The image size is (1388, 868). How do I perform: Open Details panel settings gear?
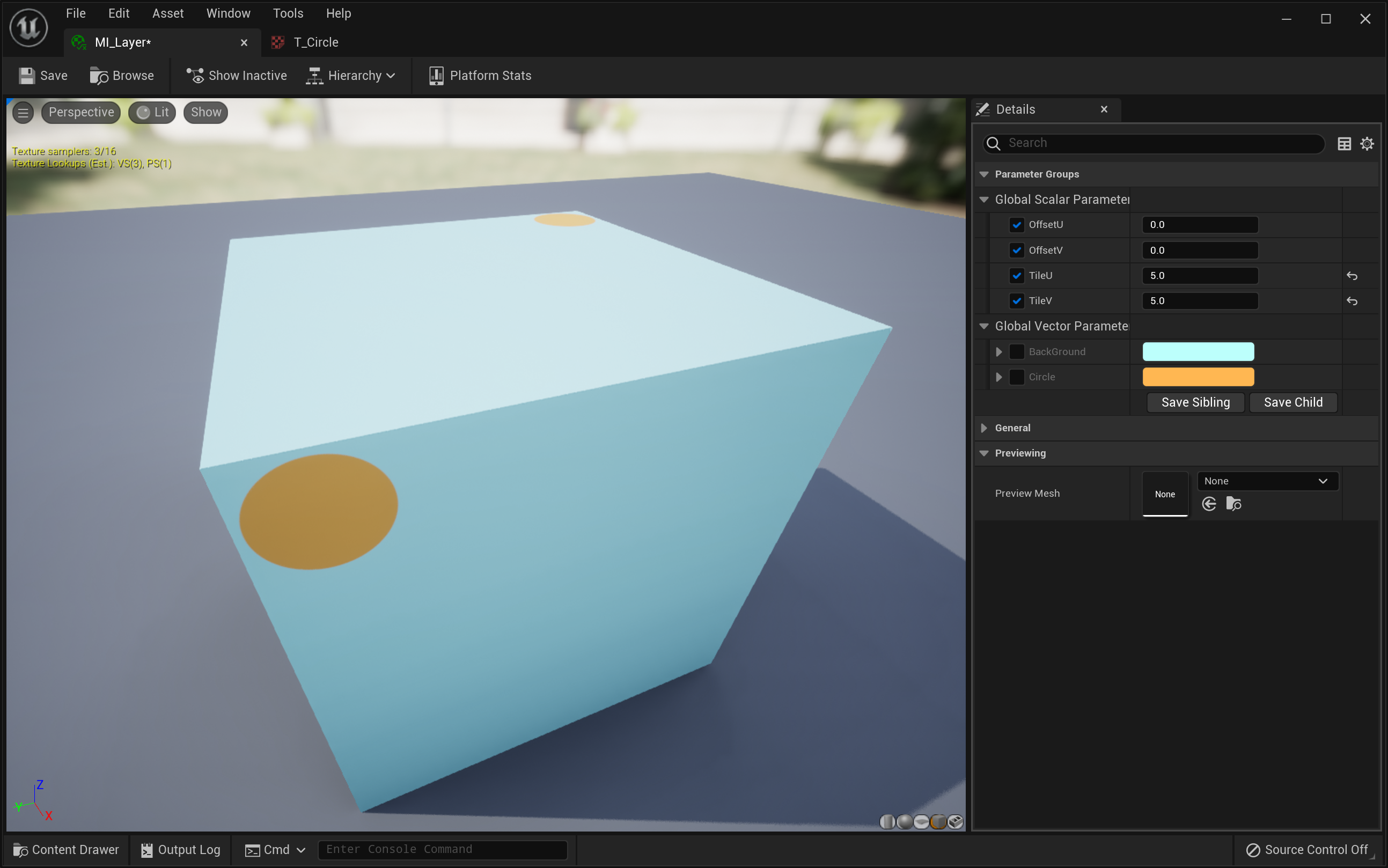pyautogui.click(x=1367, y=144)
